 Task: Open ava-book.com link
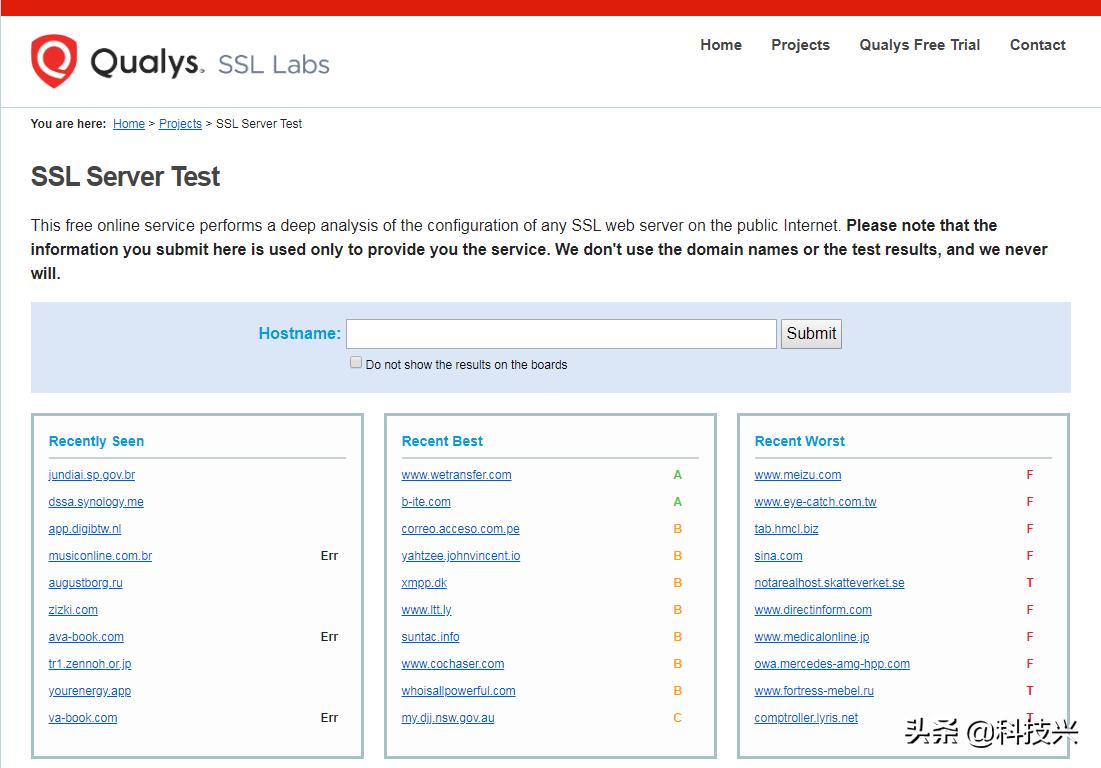86,637
